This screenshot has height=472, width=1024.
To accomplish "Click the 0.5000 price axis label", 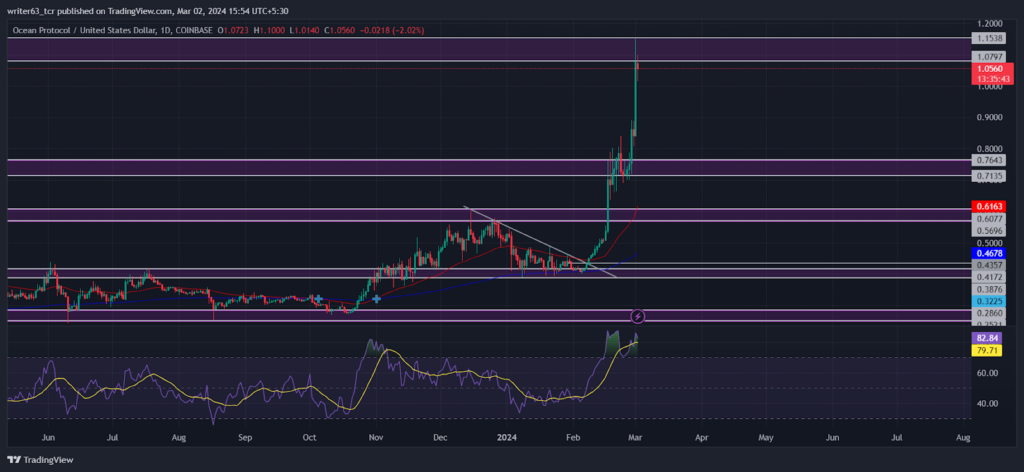I will click(x=987, y=243).
